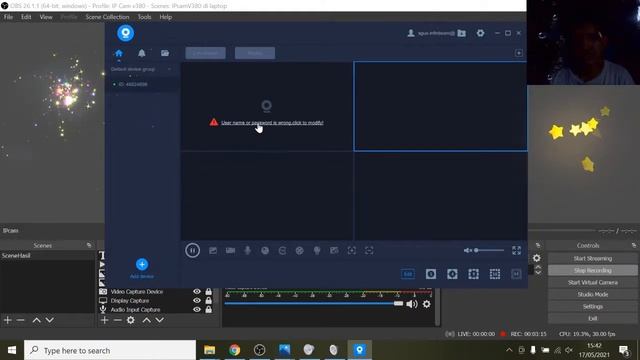Viewport: 640px width, 360px height.
Task: Open the OBS Help menu
Action: tap(166, 17)
